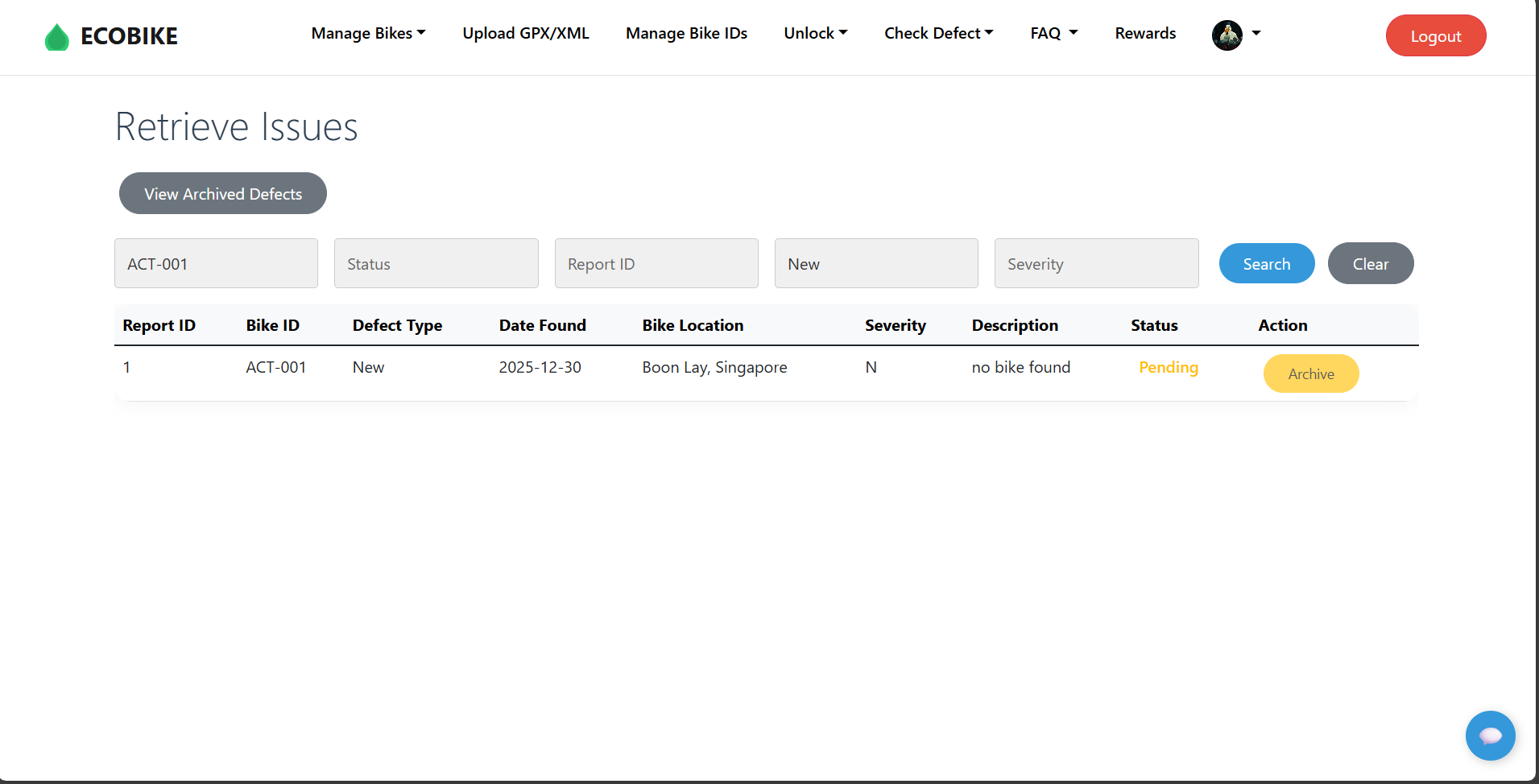Open Manage Bike IDs page
Screen dimensions: 1539x784
coord(686,33)
